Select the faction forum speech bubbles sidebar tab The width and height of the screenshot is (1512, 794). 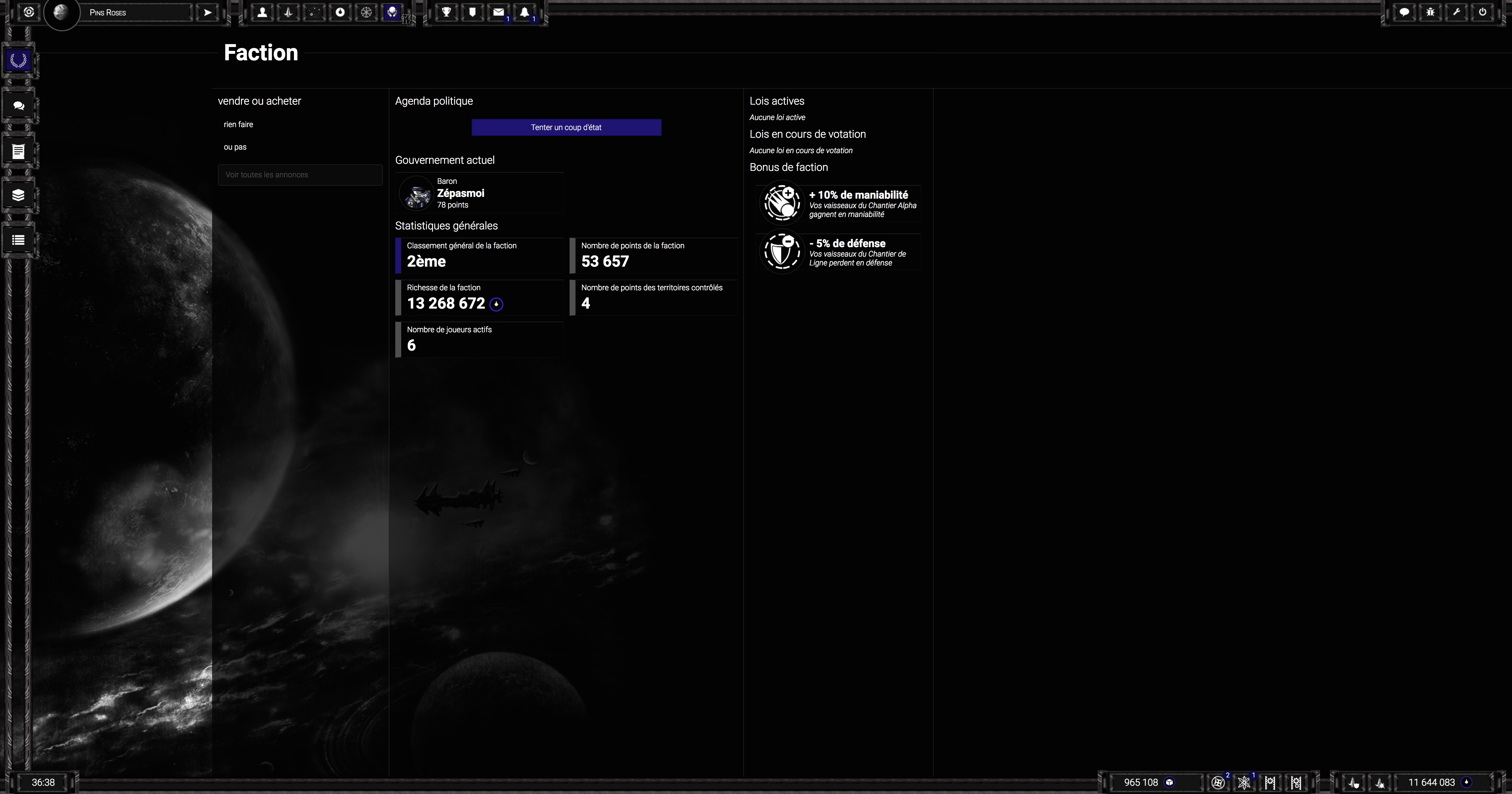click(19, 106)
